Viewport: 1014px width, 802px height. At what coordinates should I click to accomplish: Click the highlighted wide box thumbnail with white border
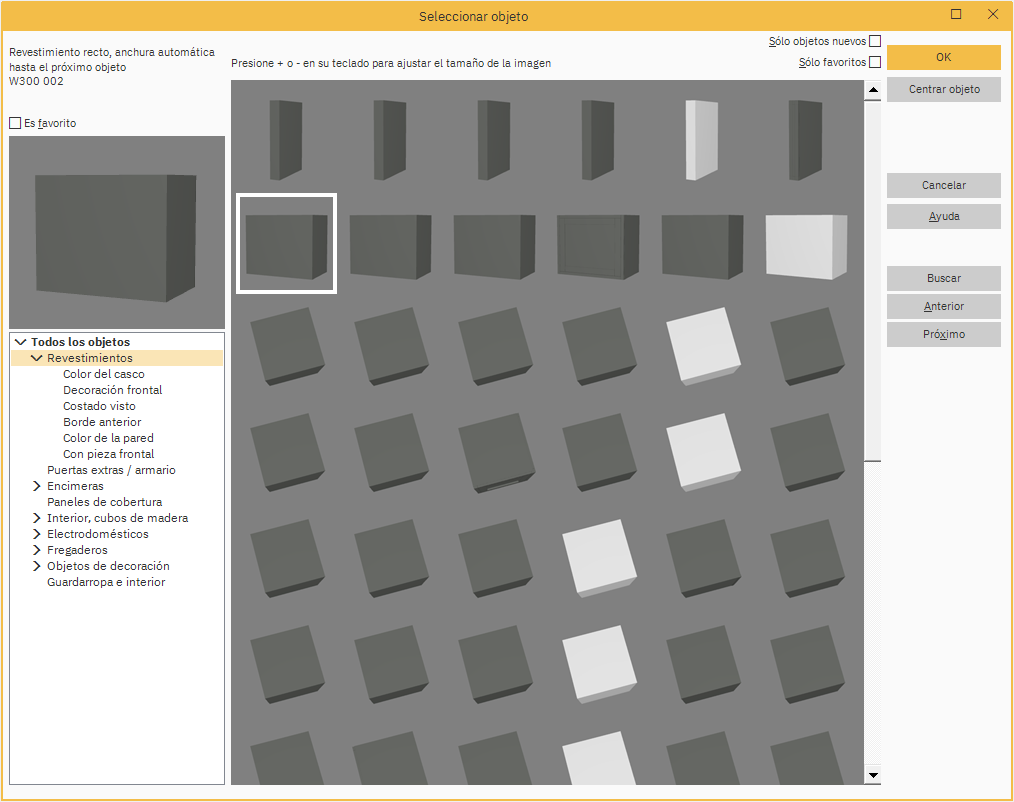tap(286, 244)
